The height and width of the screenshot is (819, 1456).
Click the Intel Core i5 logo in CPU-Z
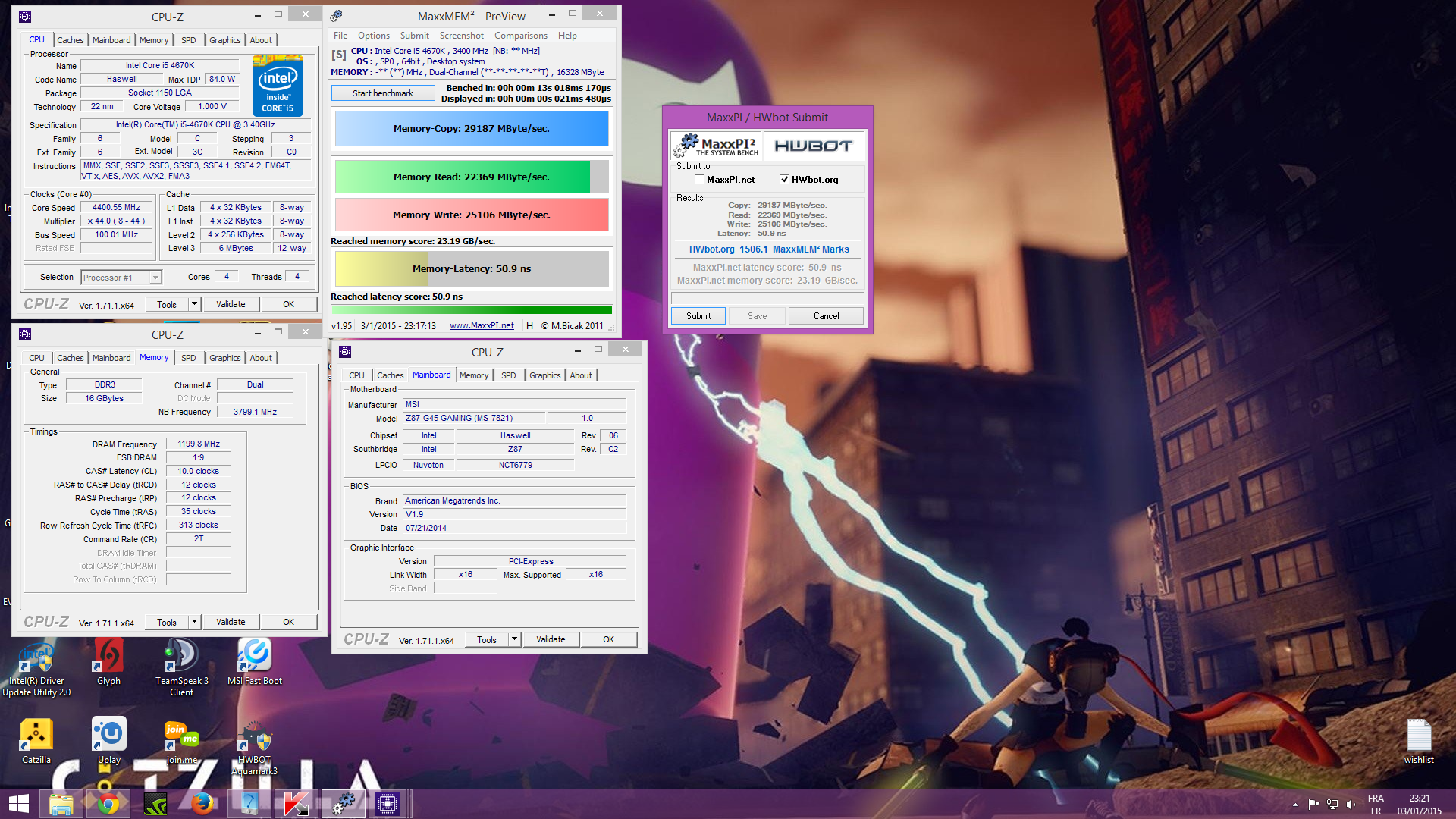point(278,86)
